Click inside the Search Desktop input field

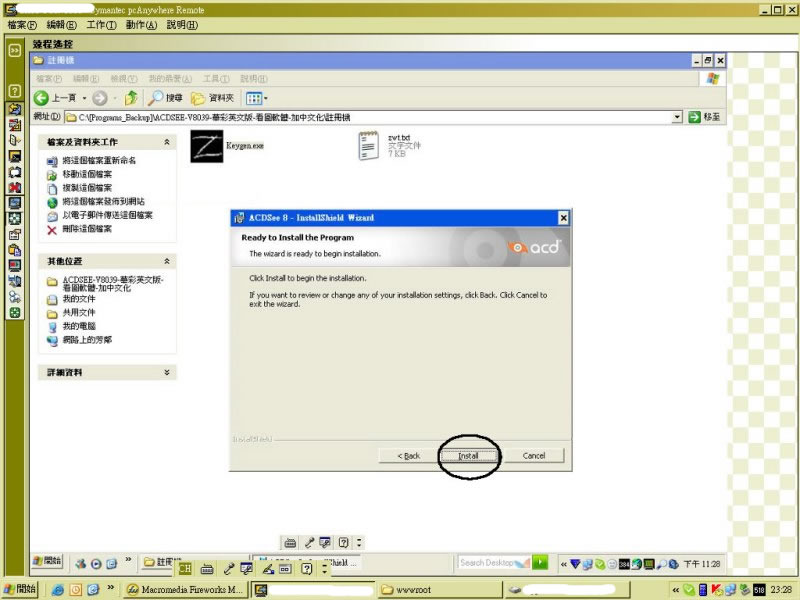point(490,563)
